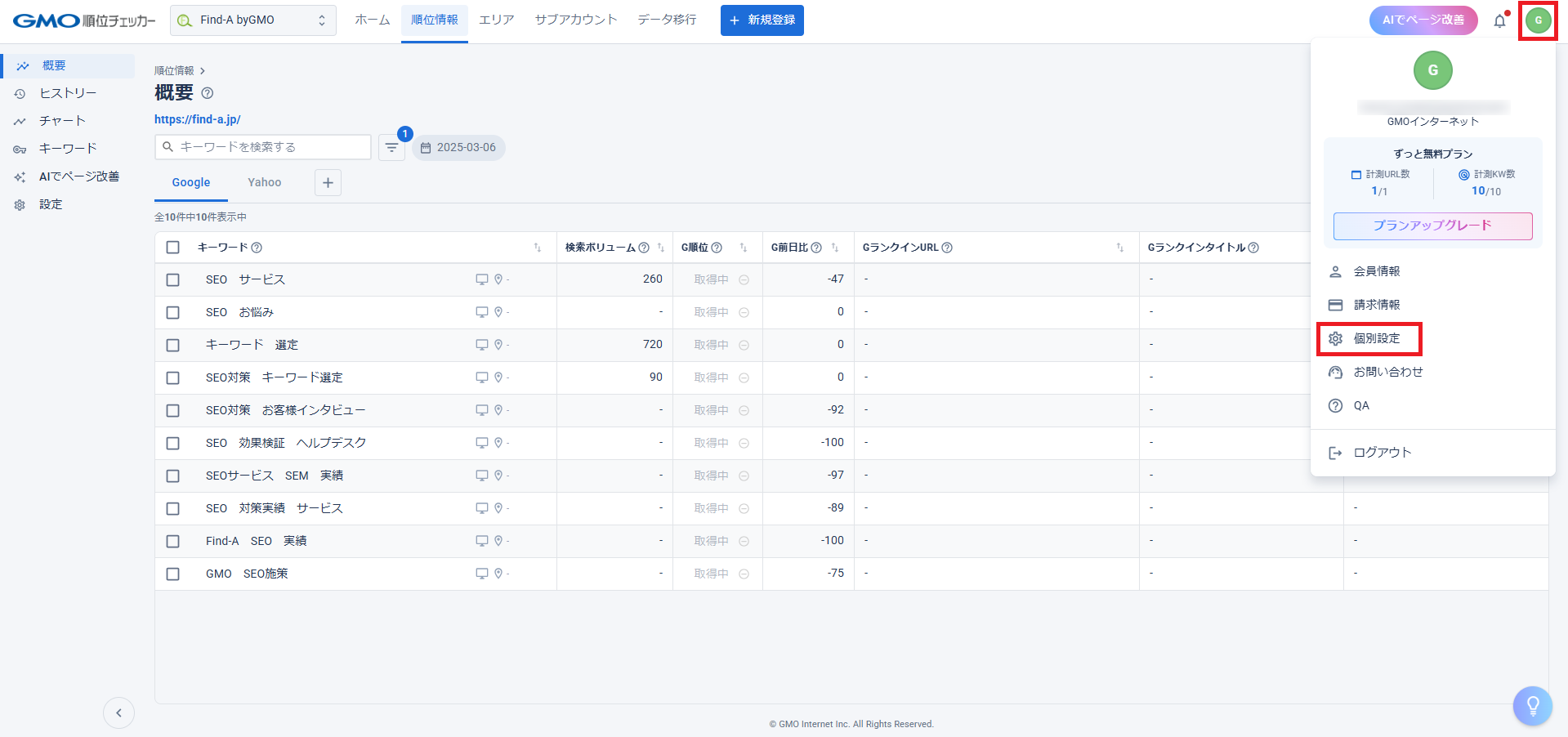
Task: Click the help icon beside 概要 heading
Action: pyautogui.click(x=208, y=93)
